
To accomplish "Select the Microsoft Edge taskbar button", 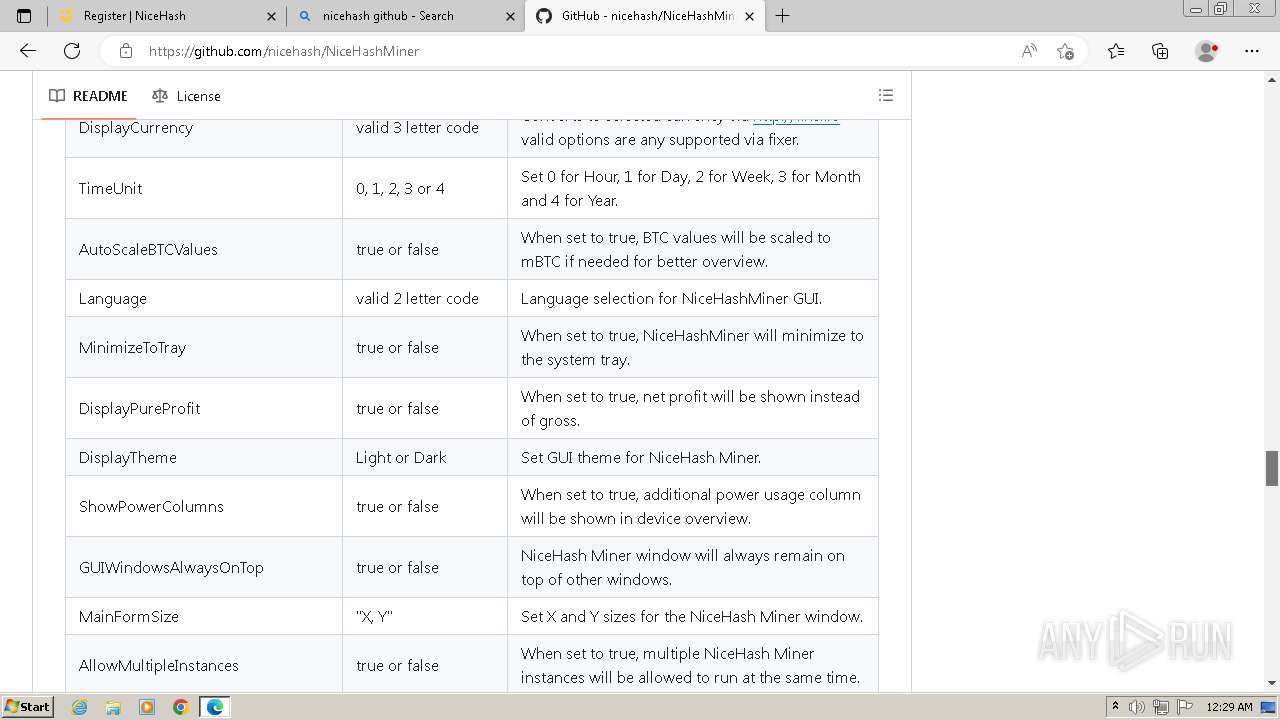I will click(214, 707).
